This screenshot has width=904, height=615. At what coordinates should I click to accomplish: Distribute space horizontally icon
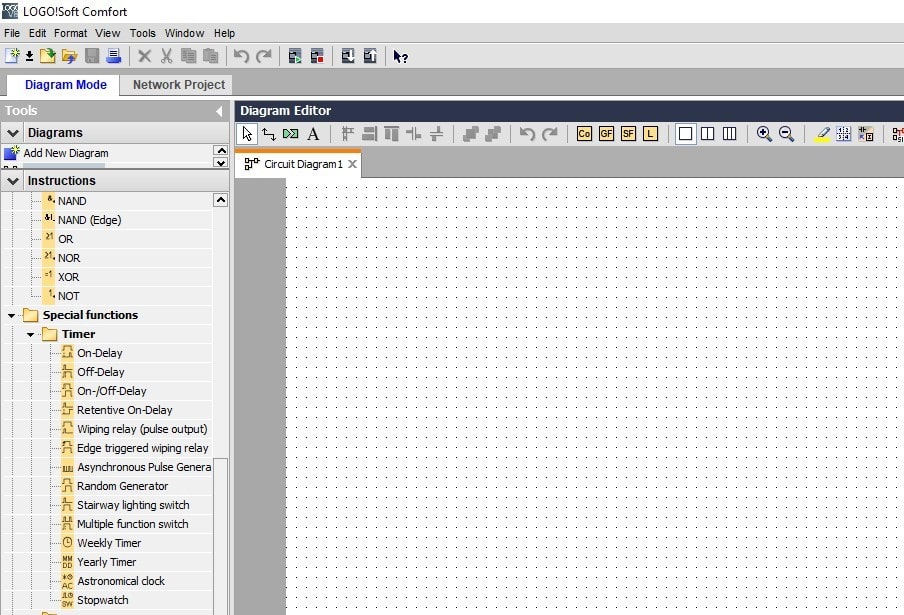(x=413, y=134)
